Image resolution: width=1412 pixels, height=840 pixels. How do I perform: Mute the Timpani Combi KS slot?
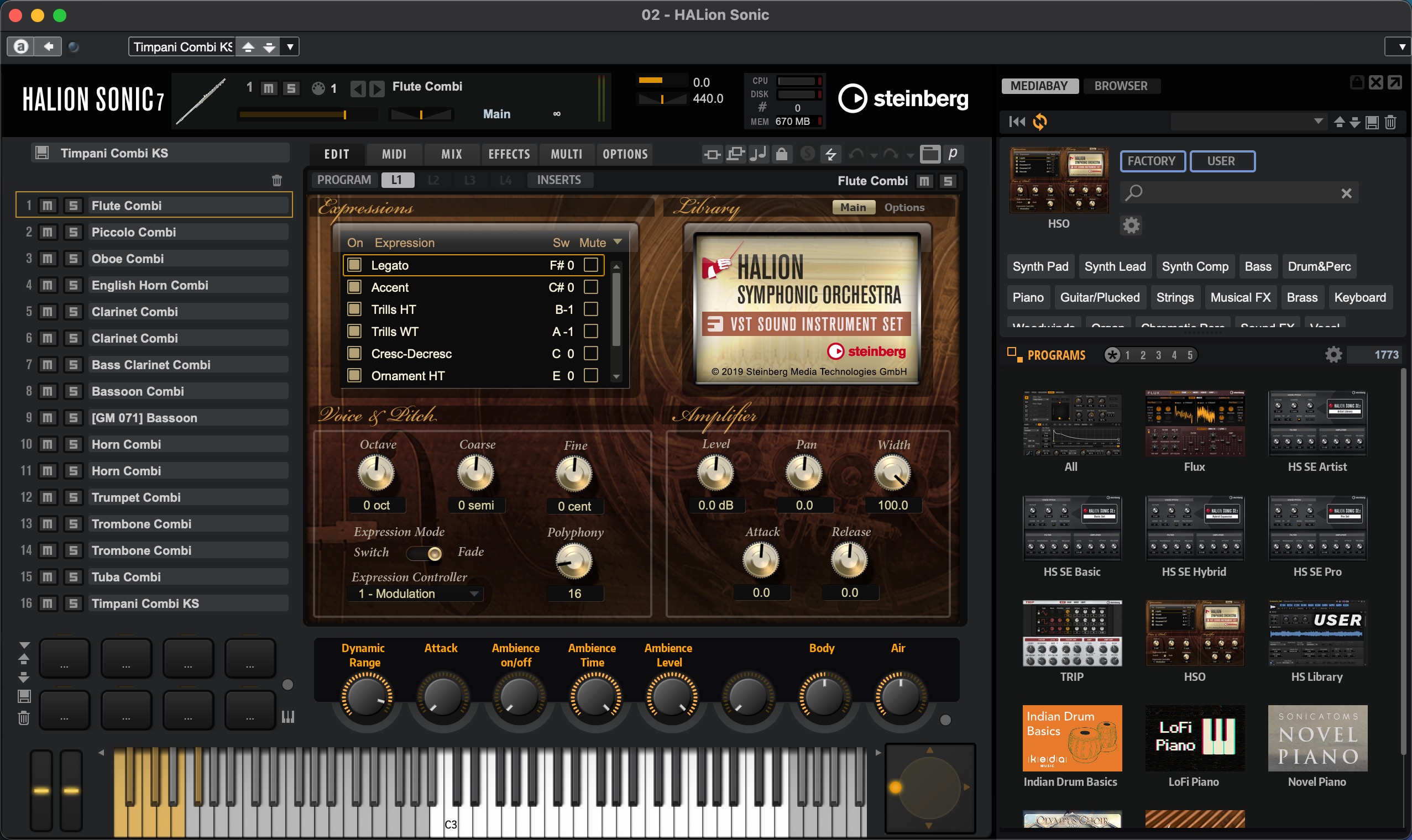(48, 603)
